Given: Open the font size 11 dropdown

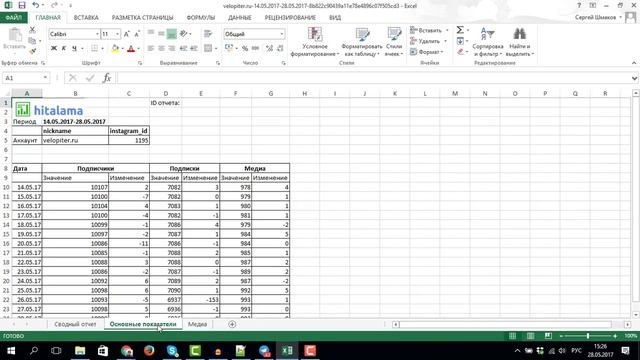Looking at the screenshot, I should point(118,34).
